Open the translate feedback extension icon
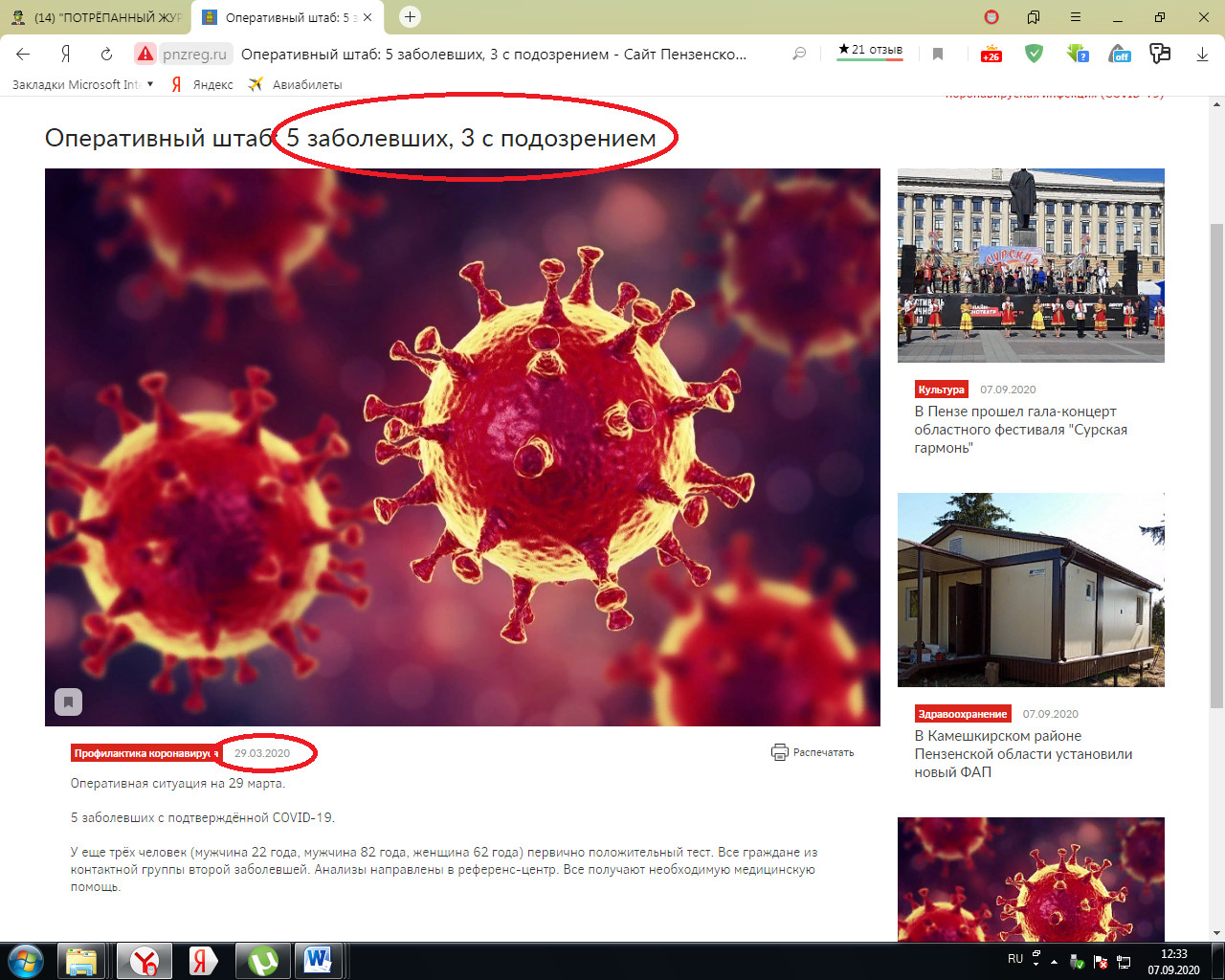1225x980 pixels. click(1160, 54)
